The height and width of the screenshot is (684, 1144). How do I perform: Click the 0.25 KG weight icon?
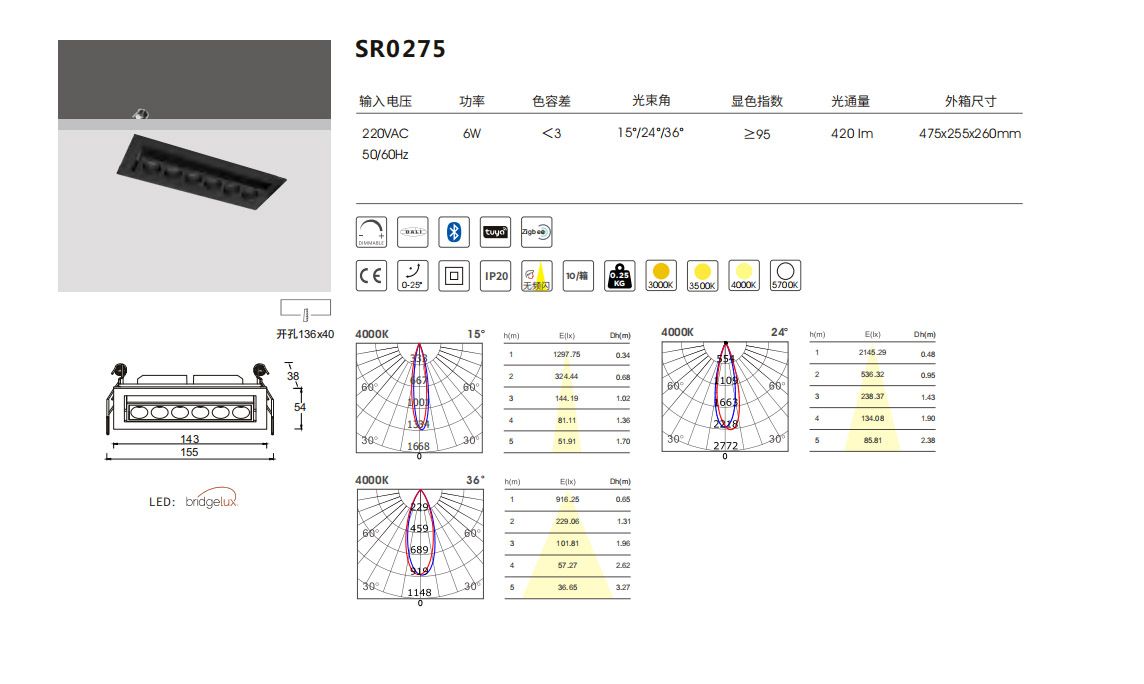[x=619, y=276]
